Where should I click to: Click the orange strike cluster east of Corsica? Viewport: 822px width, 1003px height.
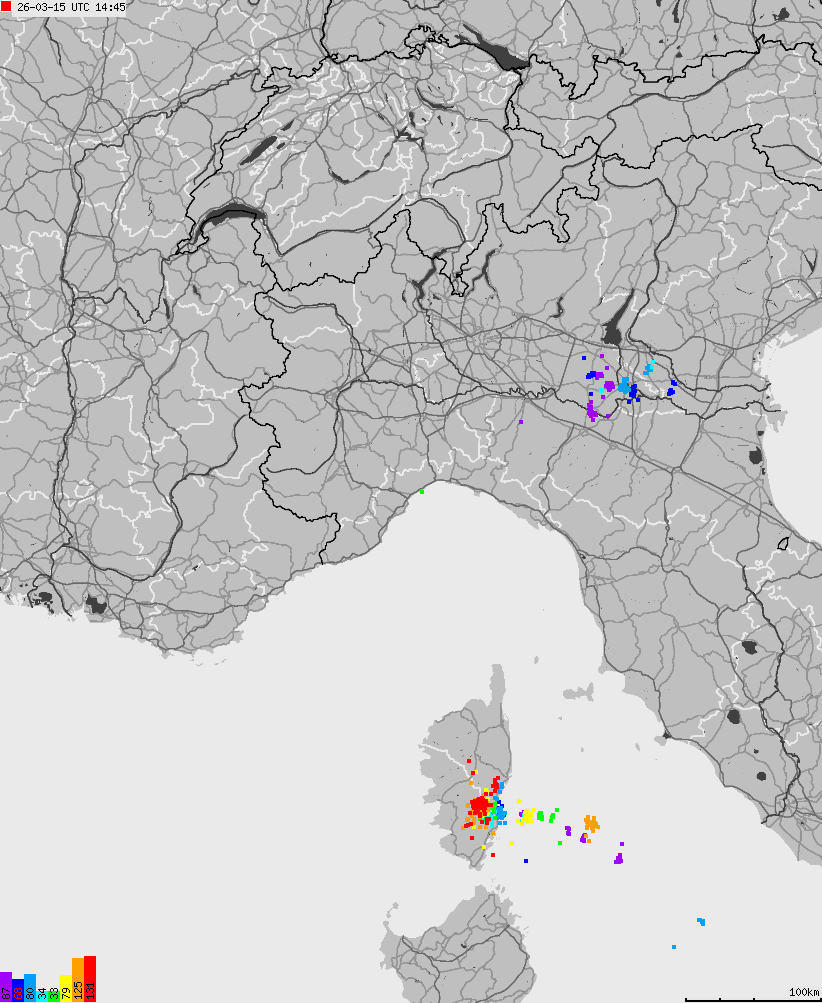(592, 823)
